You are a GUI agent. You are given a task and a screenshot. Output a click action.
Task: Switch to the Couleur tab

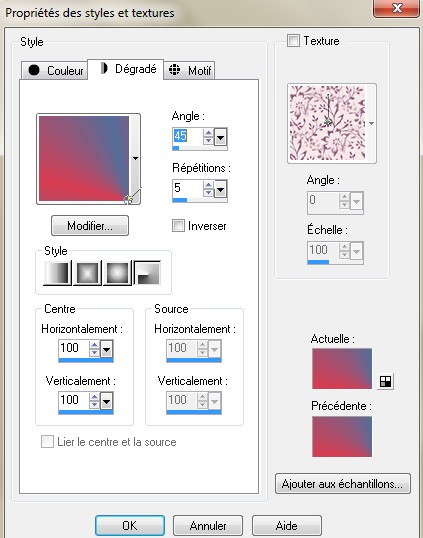55,70
